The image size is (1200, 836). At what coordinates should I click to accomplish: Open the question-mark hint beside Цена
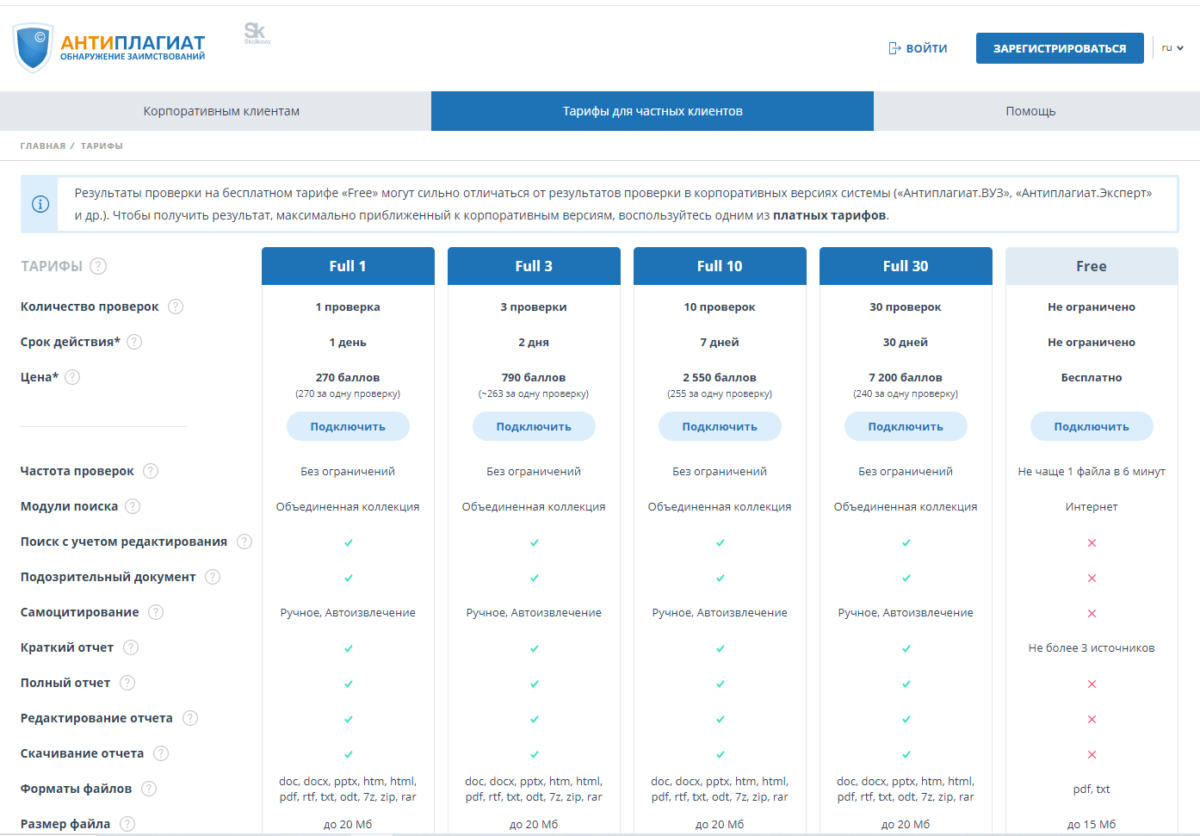[x=72, y=377]
